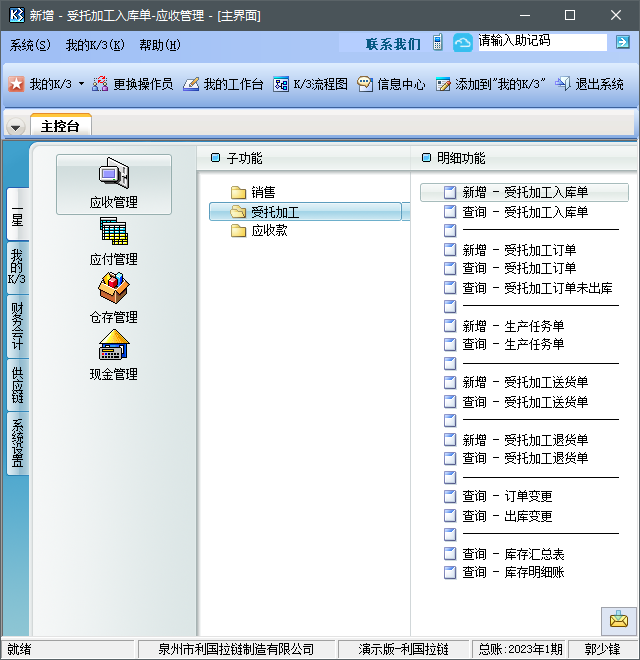Click the dropdown arrow beside 主控台 tab
This screenshot has width=640, height=660.
(16, 127)
